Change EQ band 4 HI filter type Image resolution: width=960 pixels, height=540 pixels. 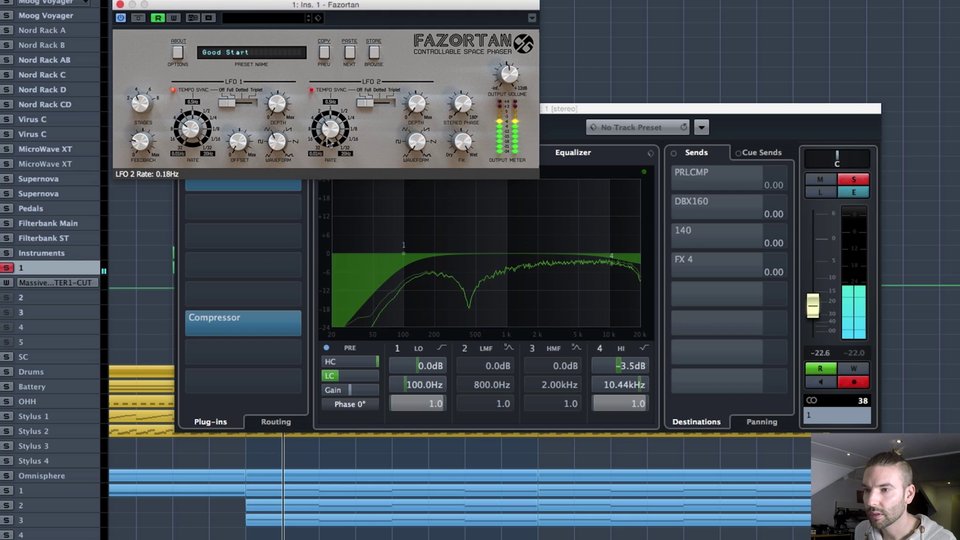pos(643,348)
